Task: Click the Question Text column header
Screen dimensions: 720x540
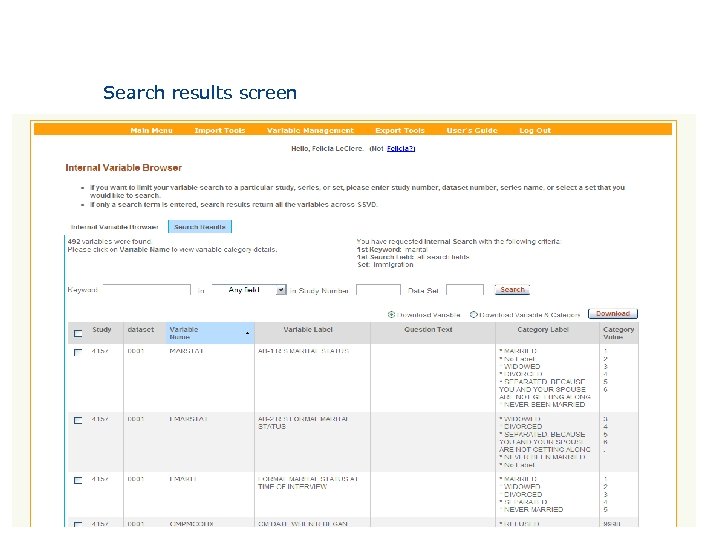Action: coord(428,330)
